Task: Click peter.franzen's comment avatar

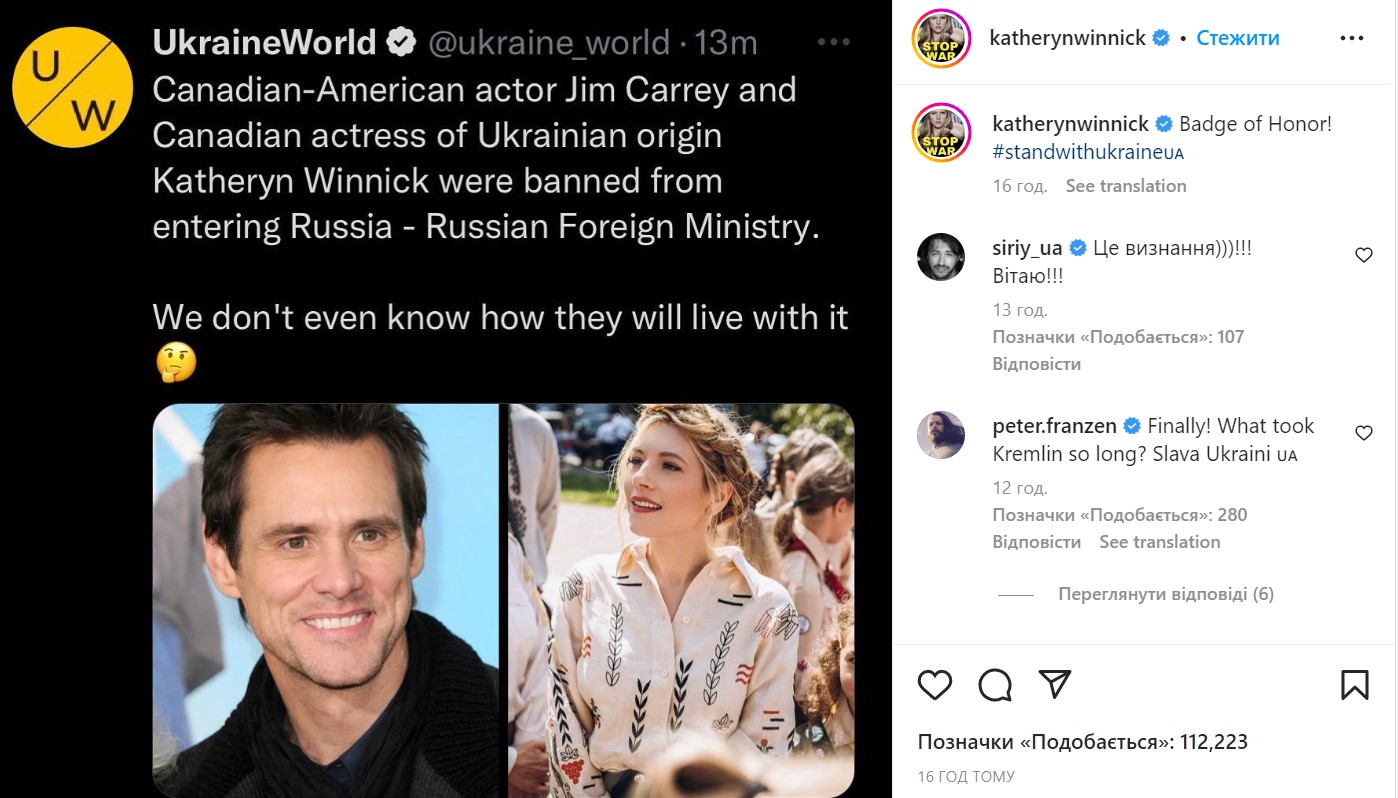Action: pos(941,435)
